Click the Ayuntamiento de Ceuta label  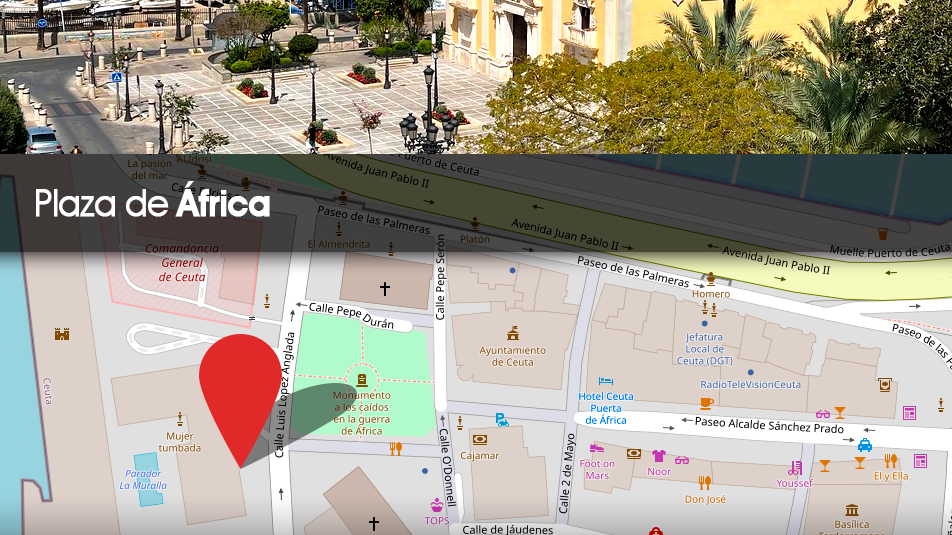point(512,356)
